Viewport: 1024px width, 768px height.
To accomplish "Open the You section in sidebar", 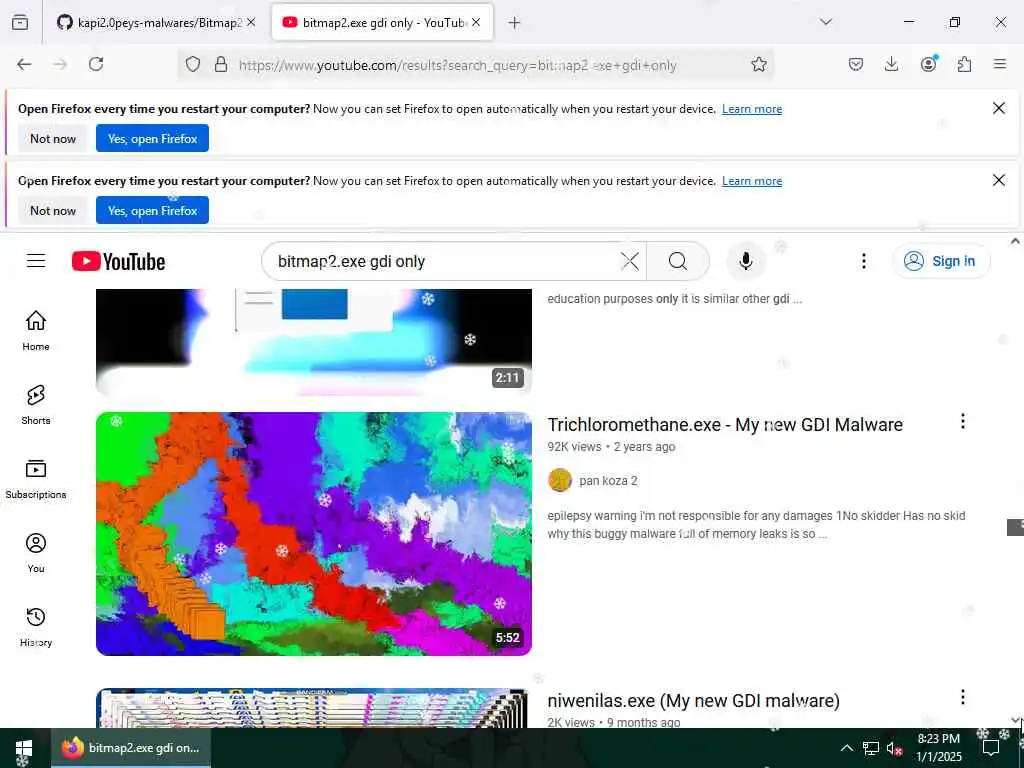I will (x=36, y=553).
